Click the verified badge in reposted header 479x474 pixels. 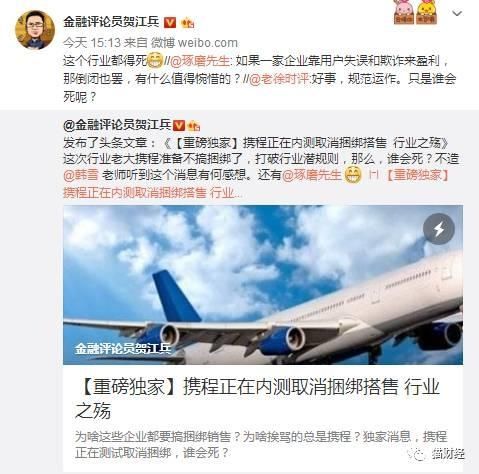(179, 125)
